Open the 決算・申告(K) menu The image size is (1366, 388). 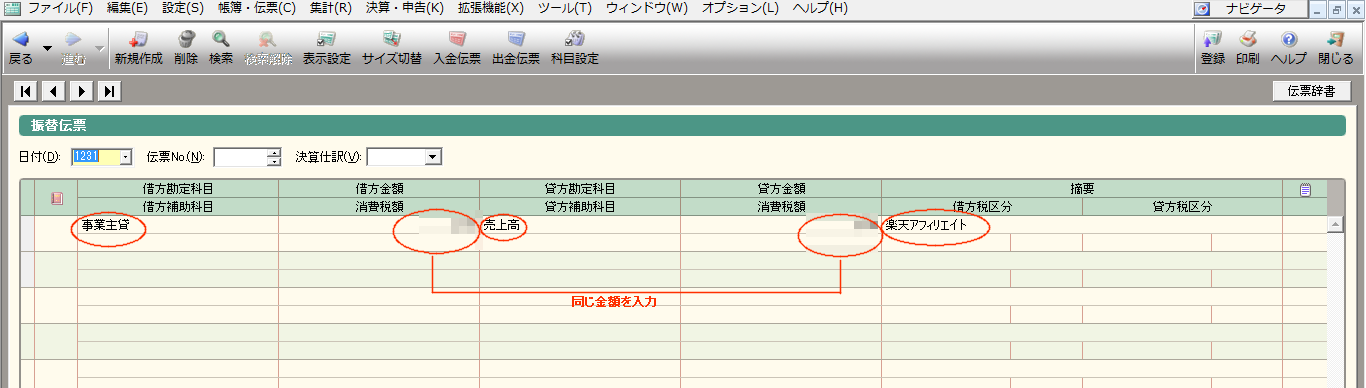pyautogui.click(x=404, y=8)
